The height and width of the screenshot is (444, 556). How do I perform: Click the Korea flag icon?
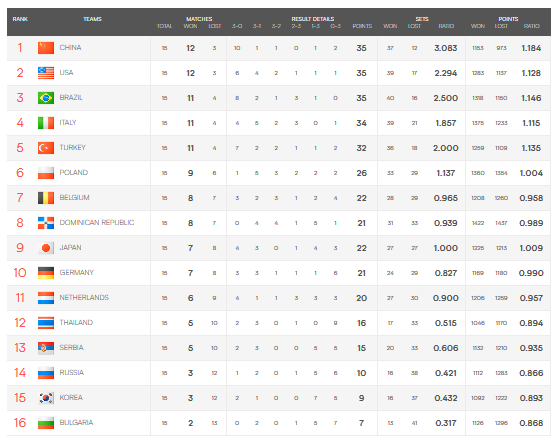tap(46, 398)
